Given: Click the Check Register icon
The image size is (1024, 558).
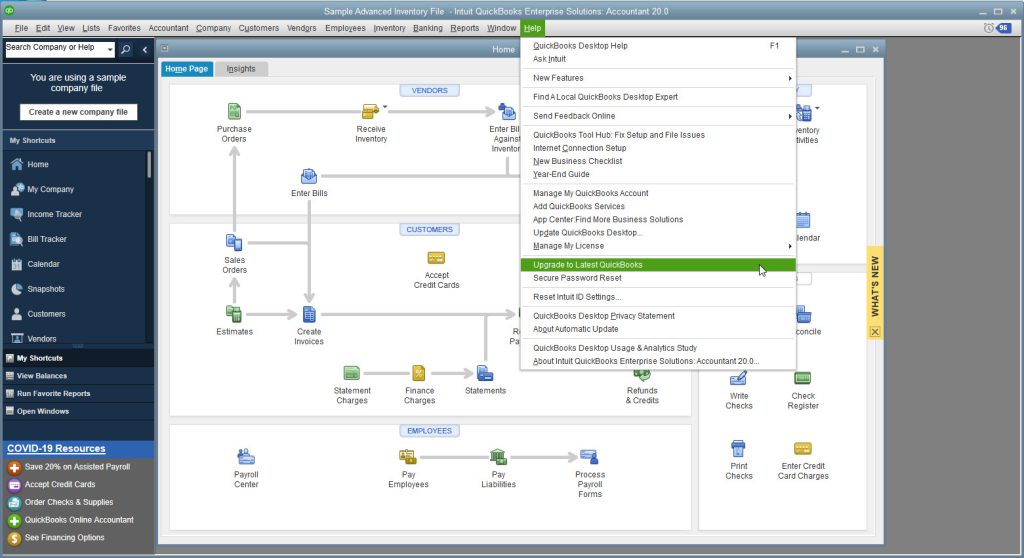Looking at the screenshot, I should [x=803, y=378].
